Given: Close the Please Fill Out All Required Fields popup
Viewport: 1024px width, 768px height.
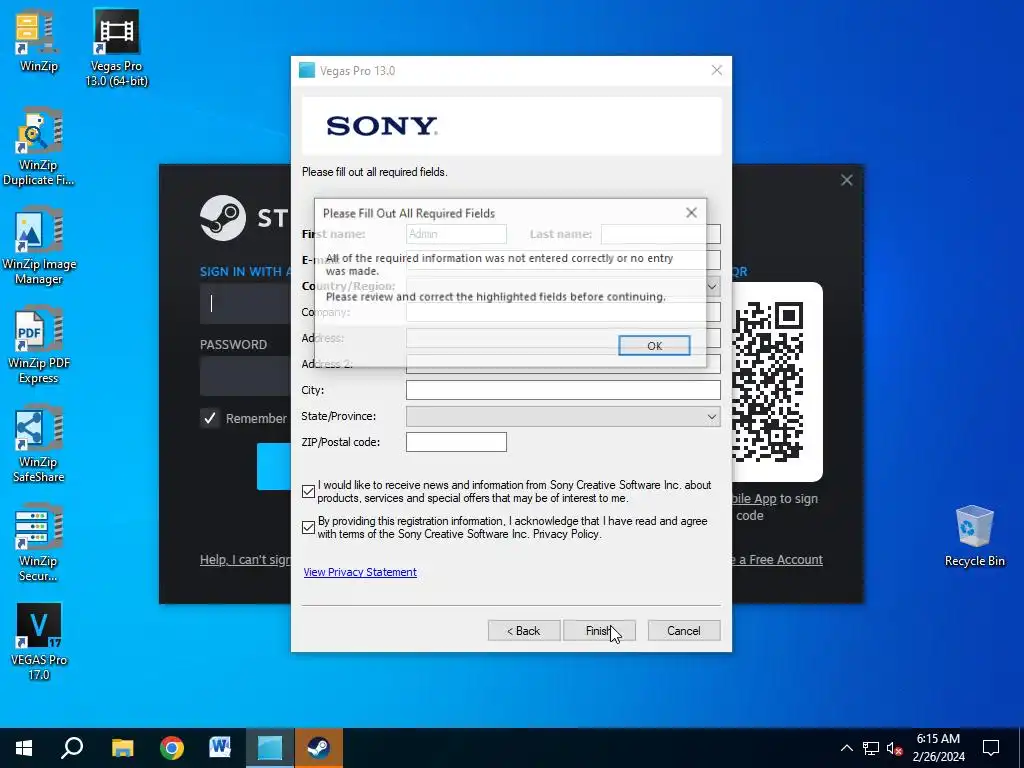Looking at the screenshot, I should click(x=691, y=213).
